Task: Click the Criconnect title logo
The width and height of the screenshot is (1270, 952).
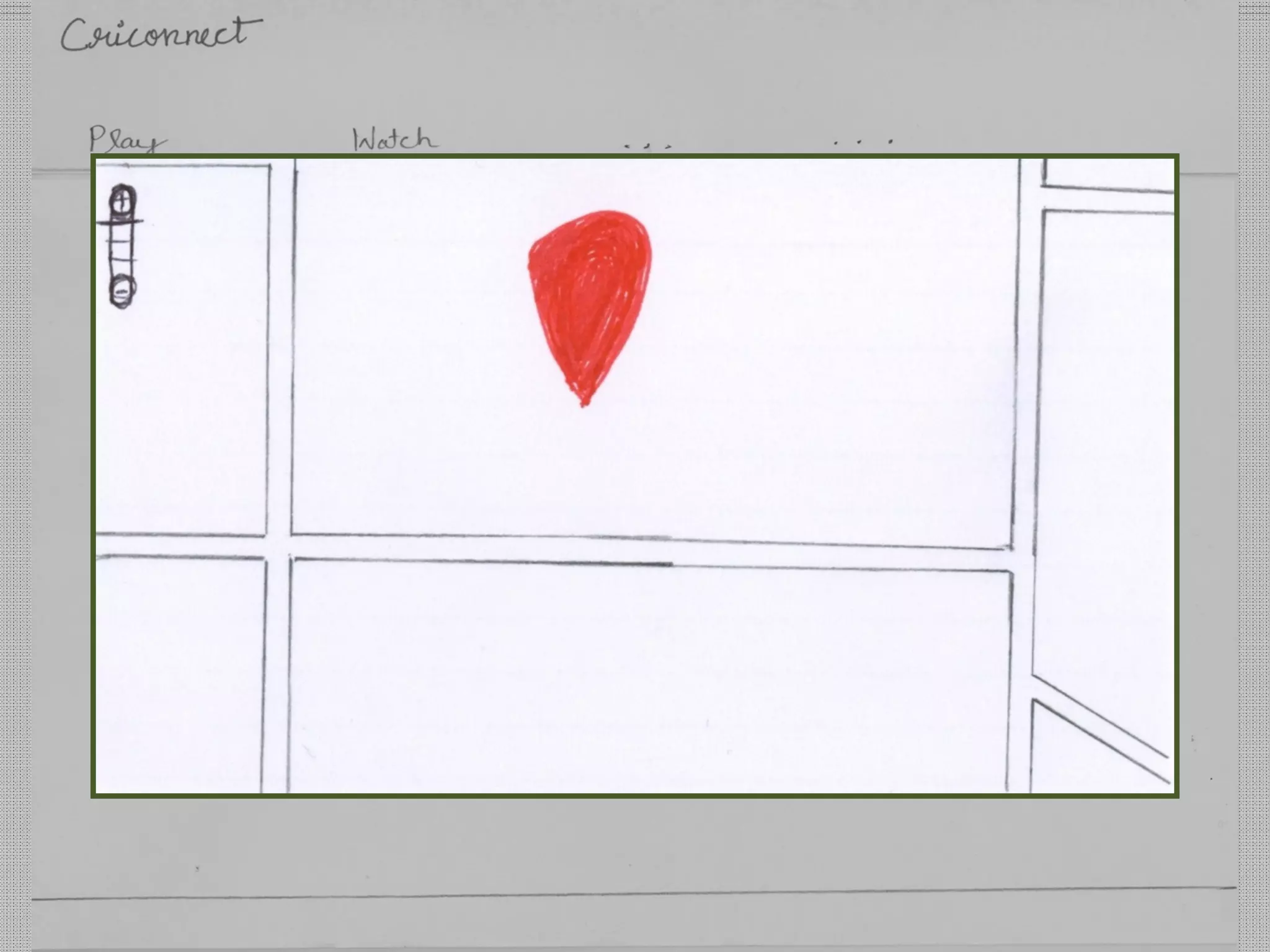Action: click(x=161, y=35)
